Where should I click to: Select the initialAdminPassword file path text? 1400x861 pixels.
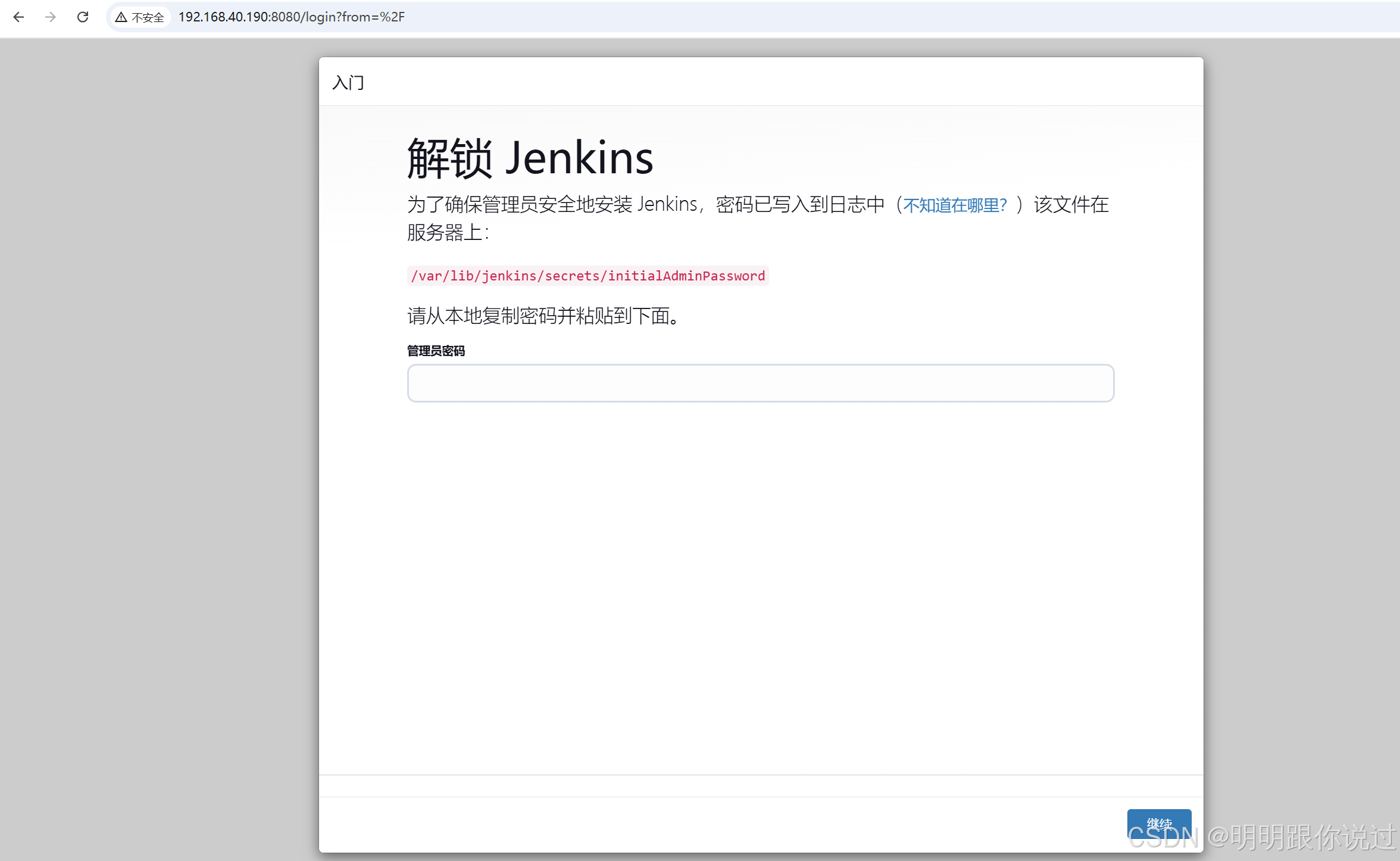click(x=588, y=276)
